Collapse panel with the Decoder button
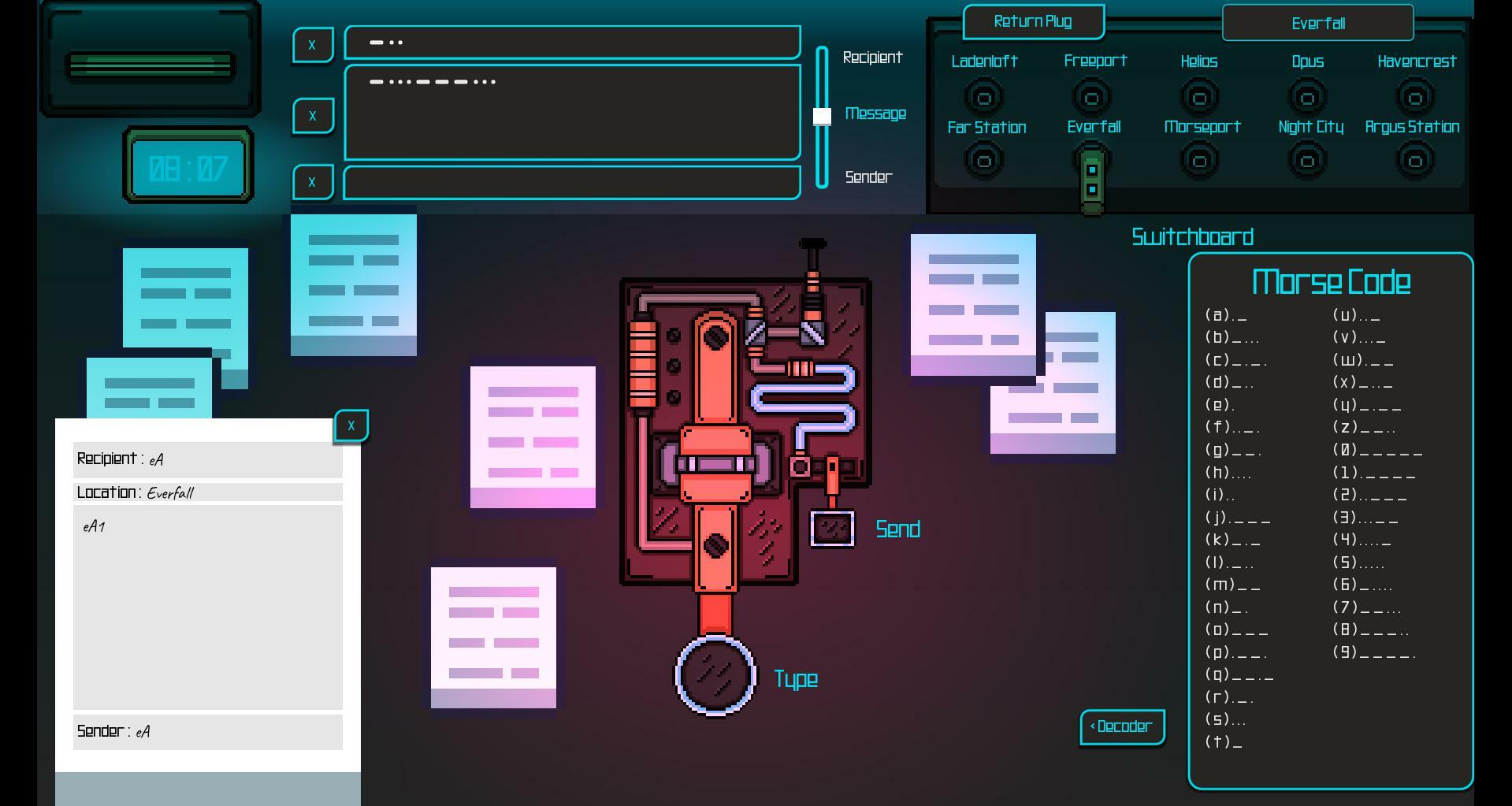1512x806 pixels. coord(1122,726)
